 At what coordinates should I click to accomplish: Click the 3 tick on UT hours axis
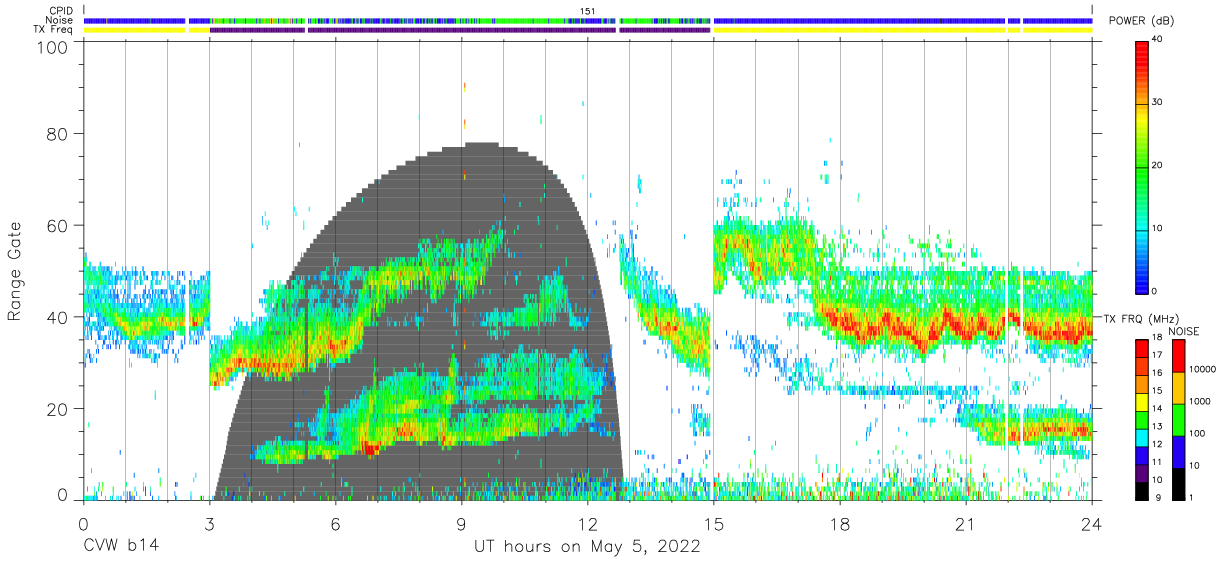coord(209,523)
